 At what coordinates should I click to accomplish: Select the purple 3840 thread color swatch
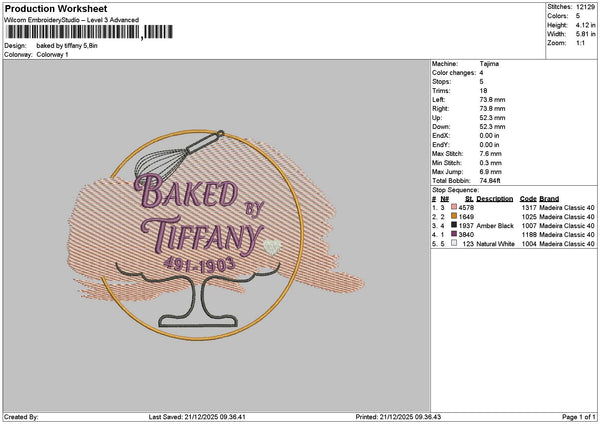[x=454, y=234]
